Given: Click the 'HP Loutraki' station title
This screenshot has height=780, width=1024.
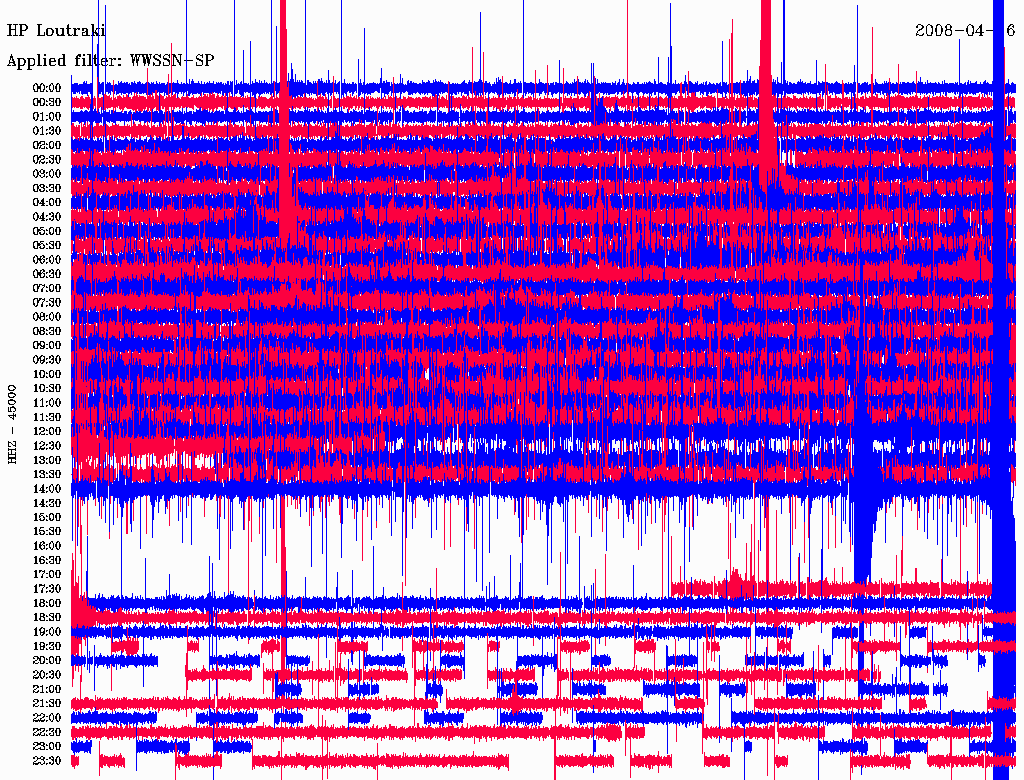Looking at the screenshot, I should pyautogui.click(x=56, y=31).
